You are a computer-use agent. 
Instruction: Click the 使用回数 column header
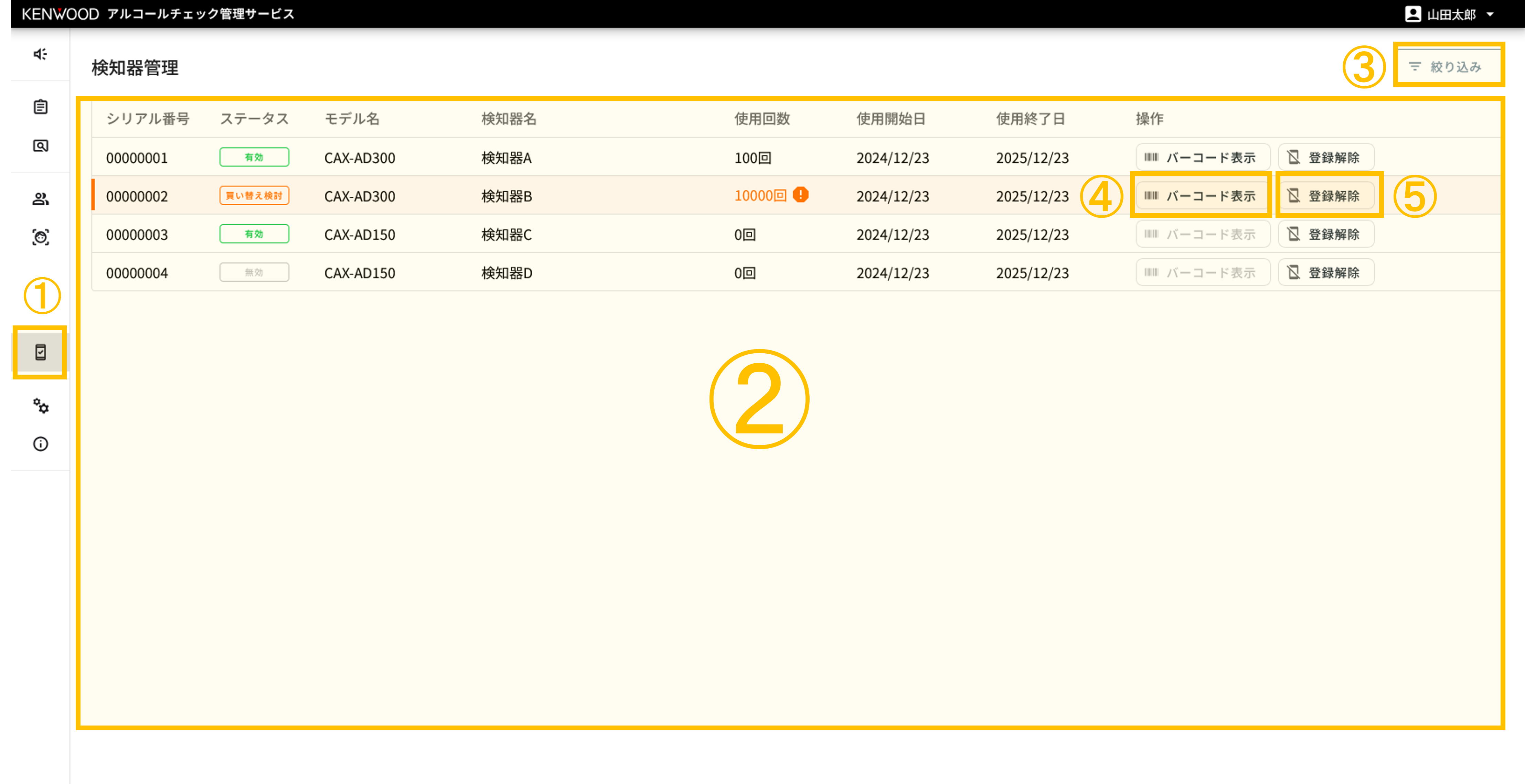762,119
